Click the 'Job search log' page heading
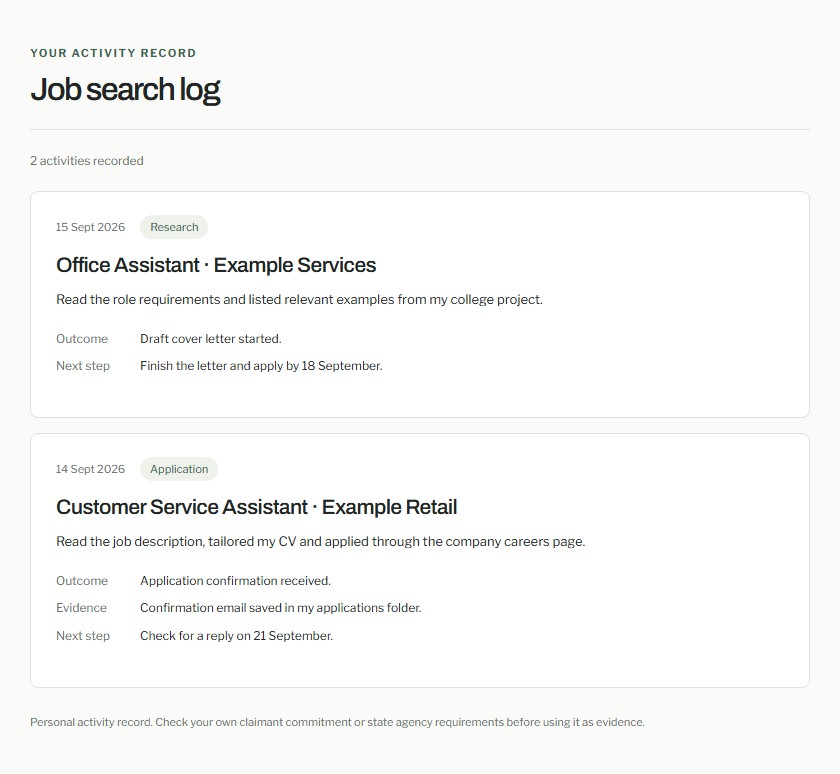This screenshot has width=840, height=774. click(x=125, y=89)
